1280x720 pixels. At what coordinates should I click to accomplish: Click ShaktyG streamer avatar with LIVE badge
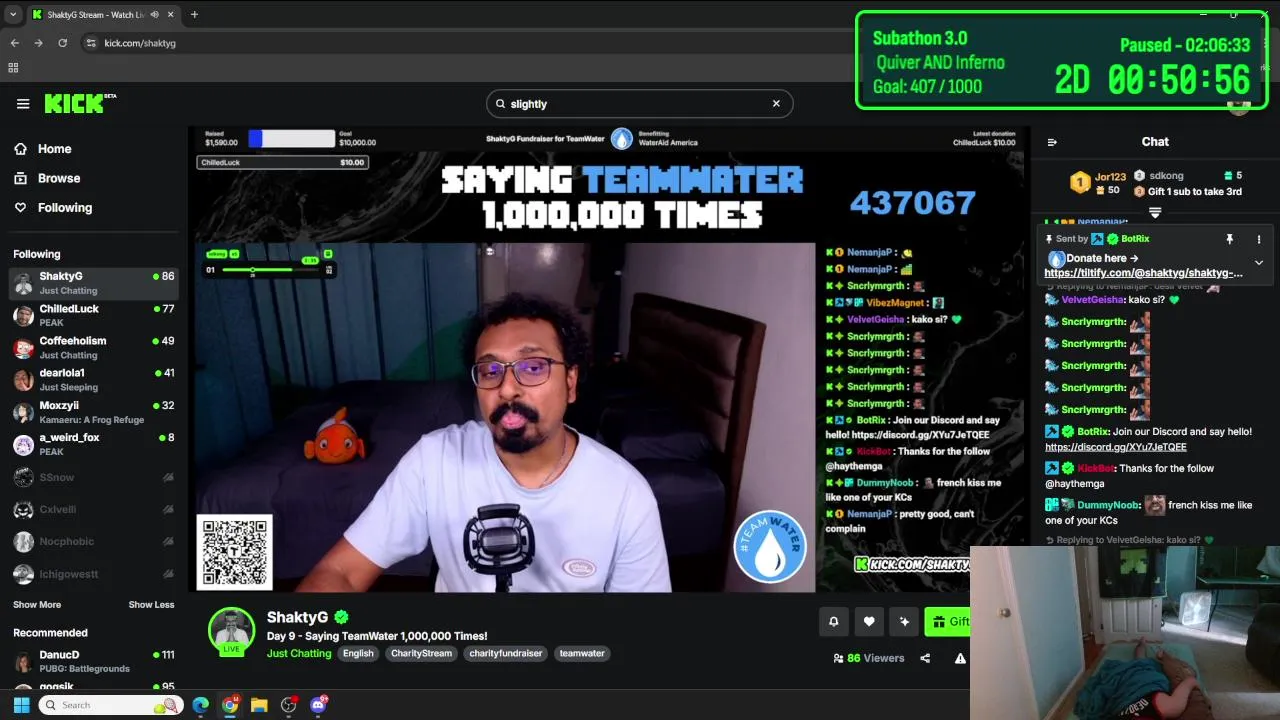[x=231, y=631]
